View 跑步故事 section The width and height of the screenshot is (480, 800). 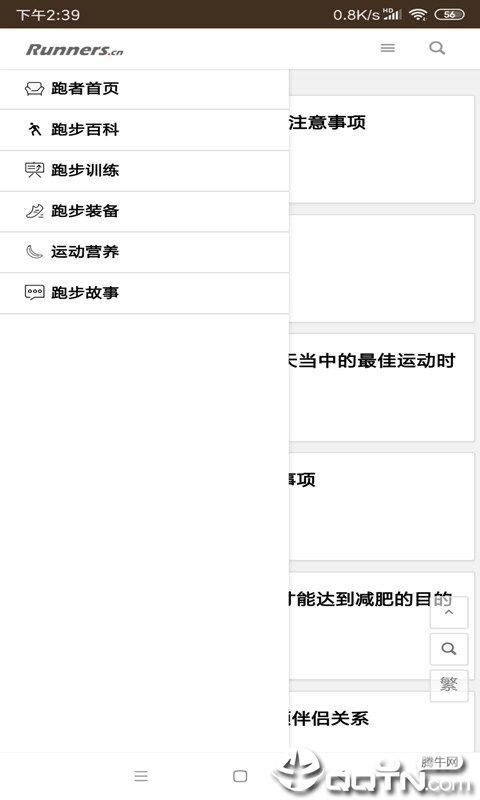144,293
